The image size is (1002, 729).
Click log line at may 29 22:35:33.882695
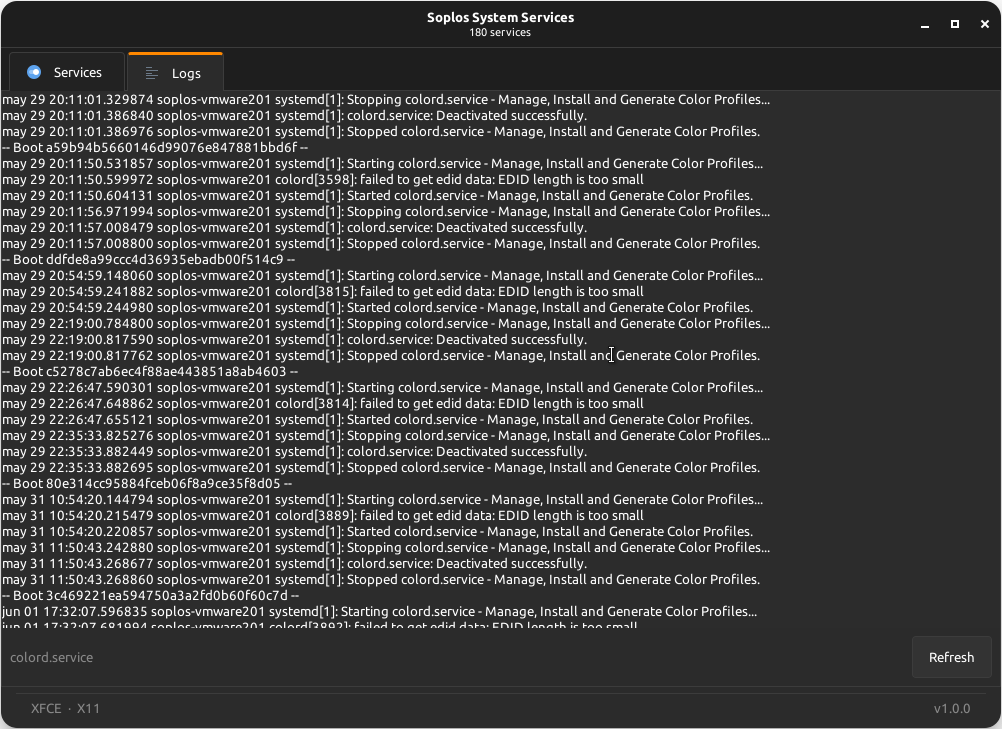[381, 467]
